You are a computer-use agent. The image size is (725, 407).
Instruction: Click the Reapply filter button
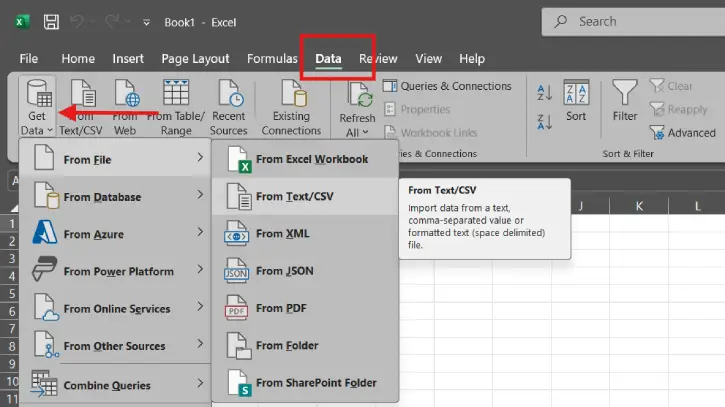coord(678,109)
